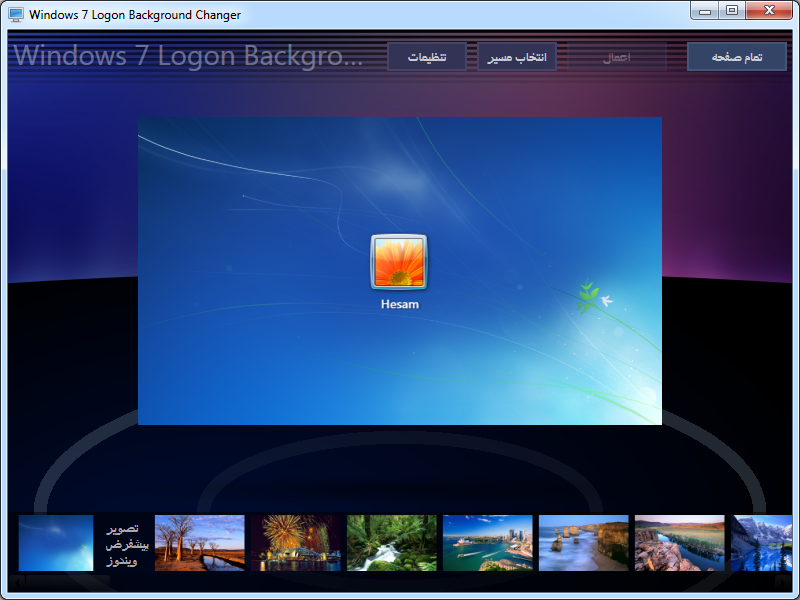This screenshot has height=600, width=800.
Task: Select the snowy mountains thumbnail
Action: [x=761, y=543]
